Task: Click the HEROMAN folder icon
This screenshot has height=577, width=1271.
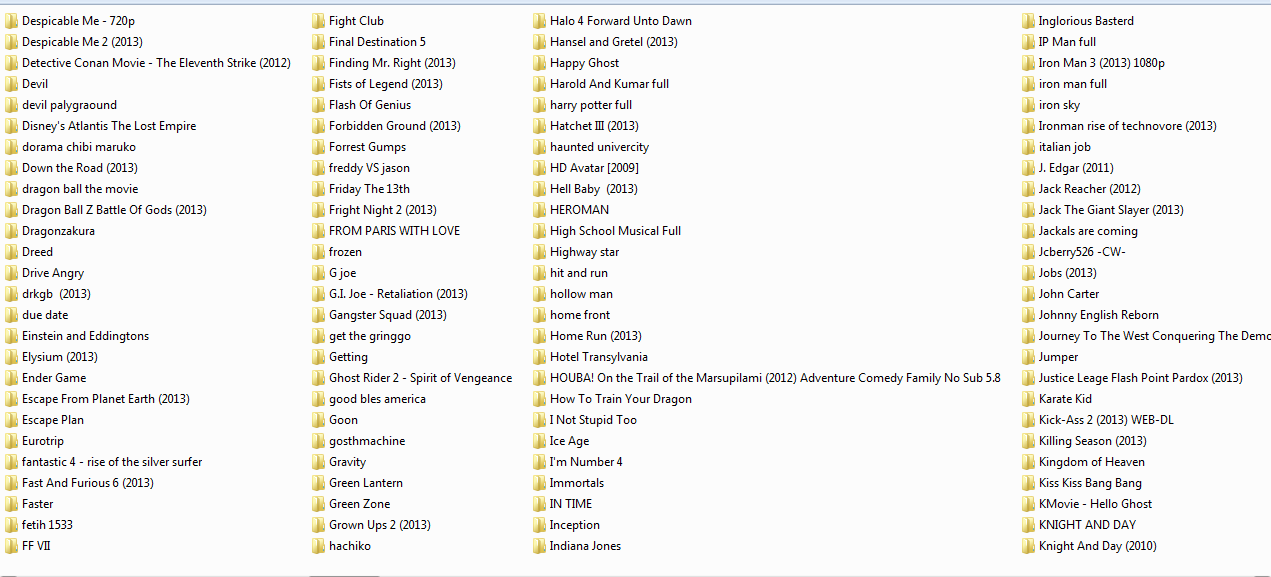Action: point(539,210)
